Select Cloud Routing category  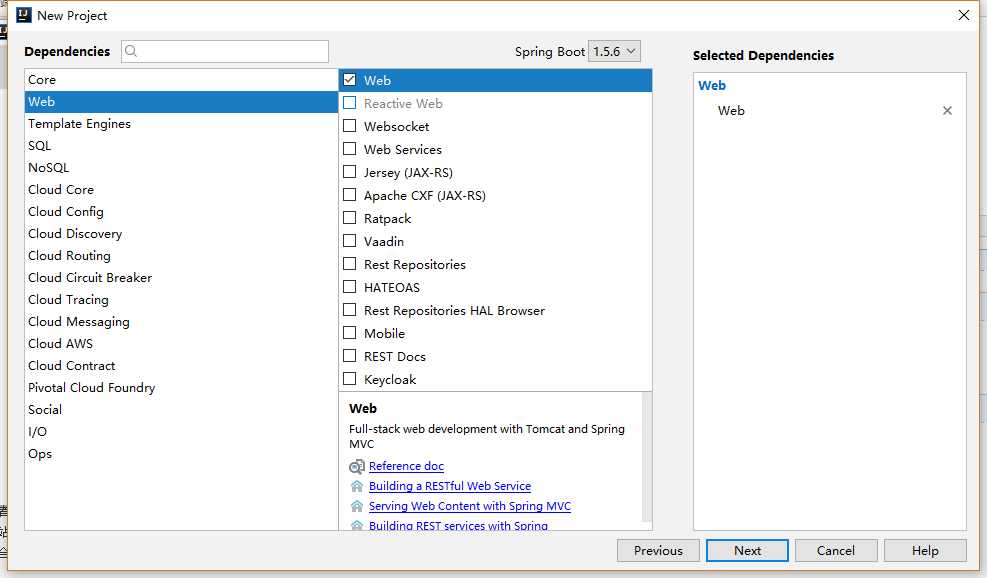(181, 256)
